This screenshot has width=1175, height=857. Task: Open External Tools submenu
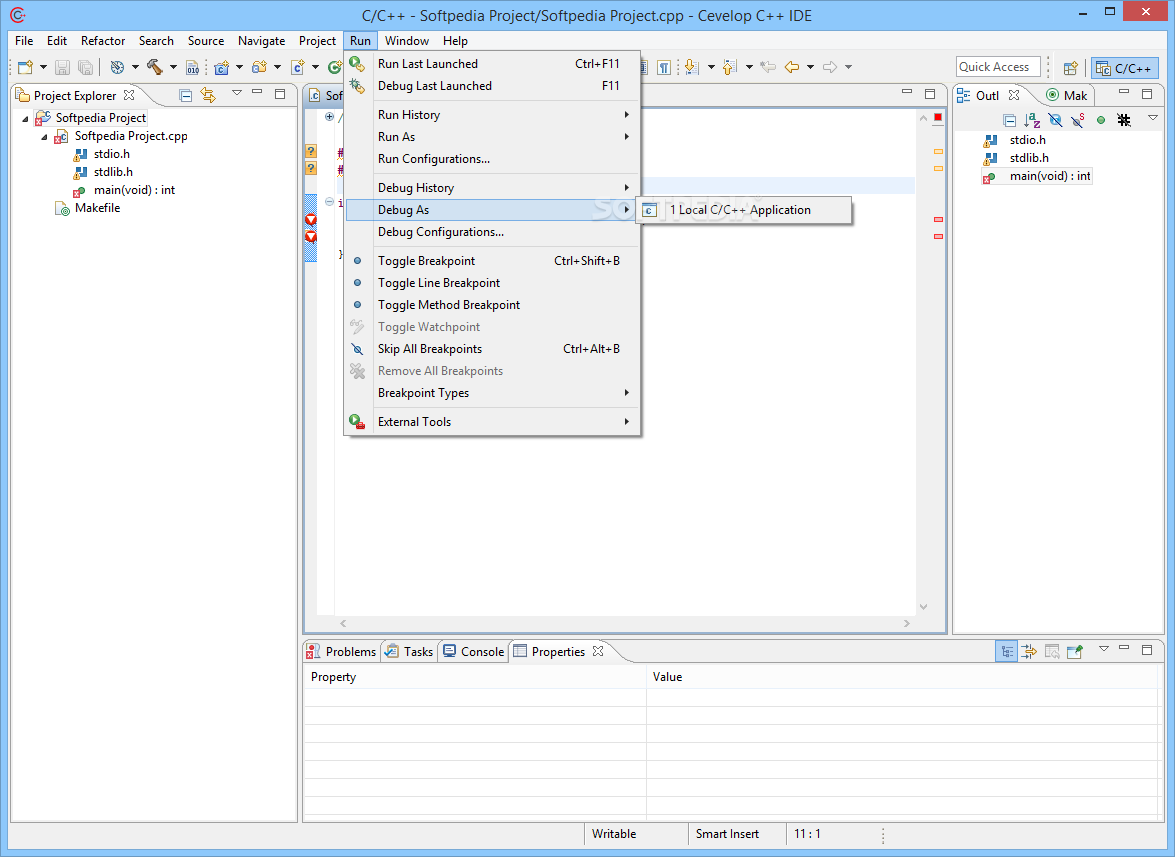[x=492, y=422]
